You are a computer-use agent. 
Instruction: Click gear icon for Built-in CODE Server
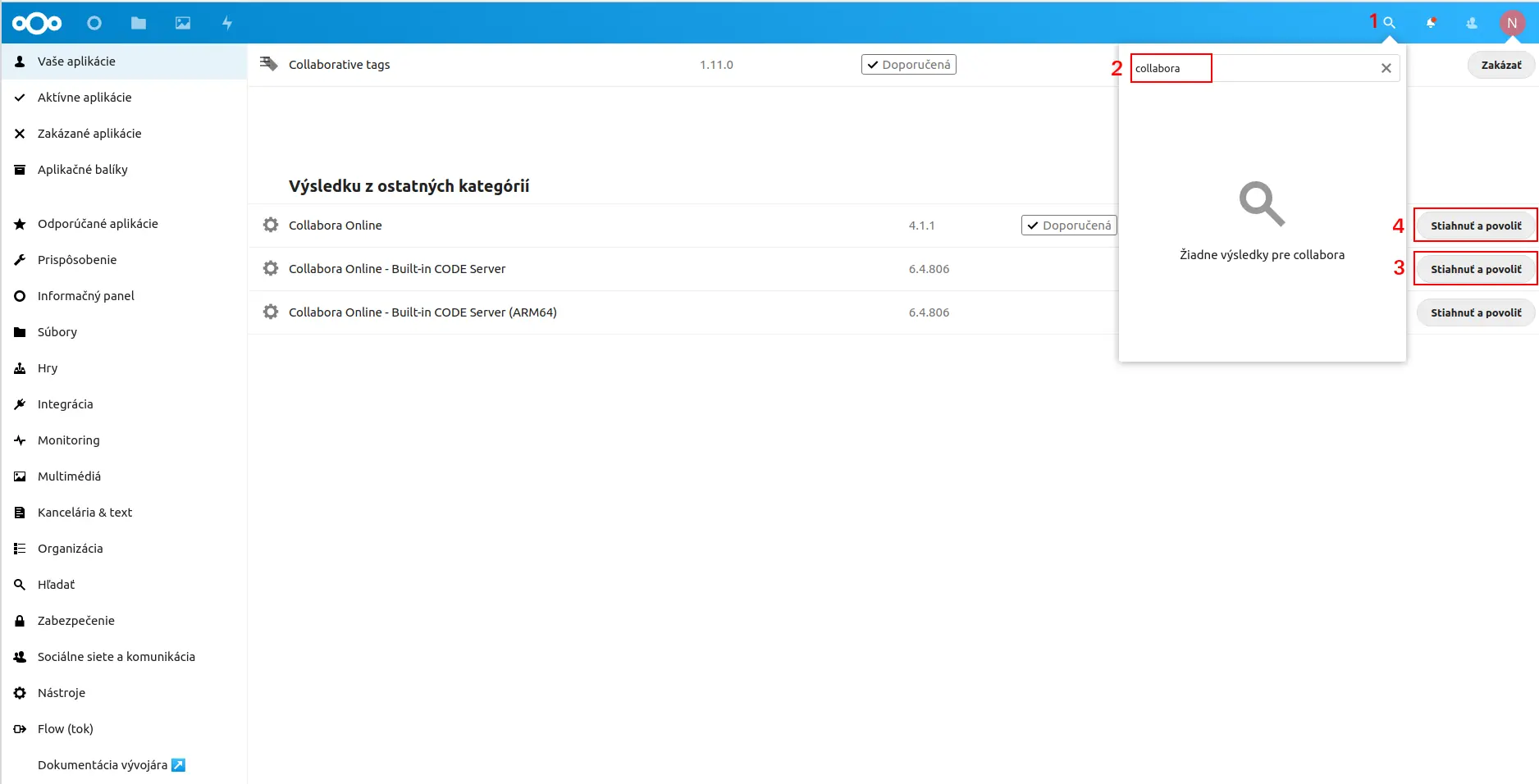tap(270, 268)
